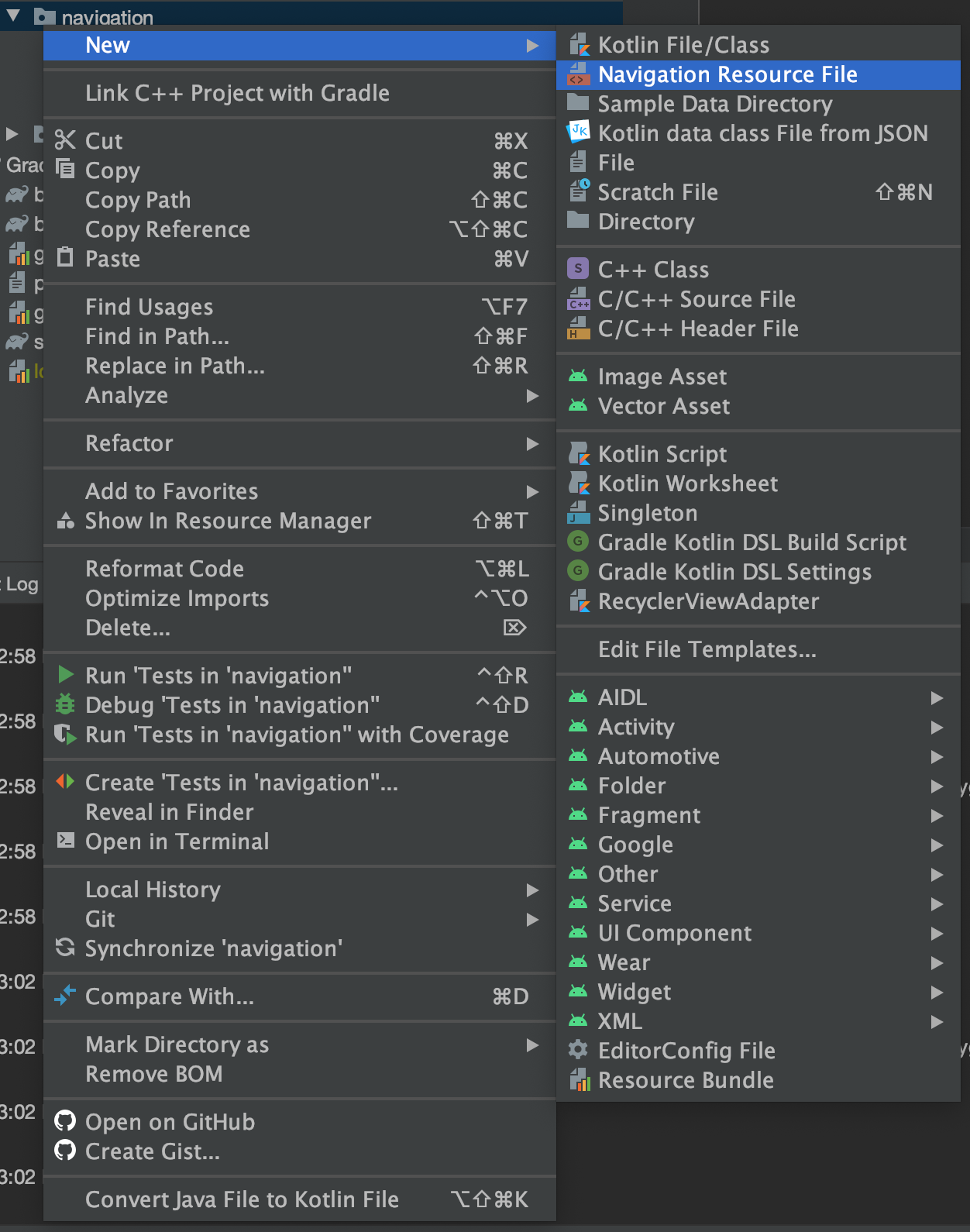Click the Sample Data Directory folder icon
Viewport: 970px width, 1232px height.
(578, 103)
